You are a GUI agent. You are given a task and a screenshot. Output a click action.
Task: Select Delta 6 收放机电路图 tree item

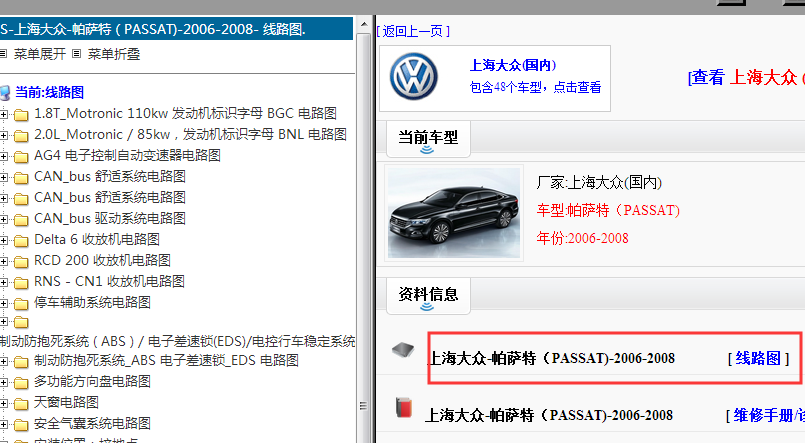[x=97, y=239]
